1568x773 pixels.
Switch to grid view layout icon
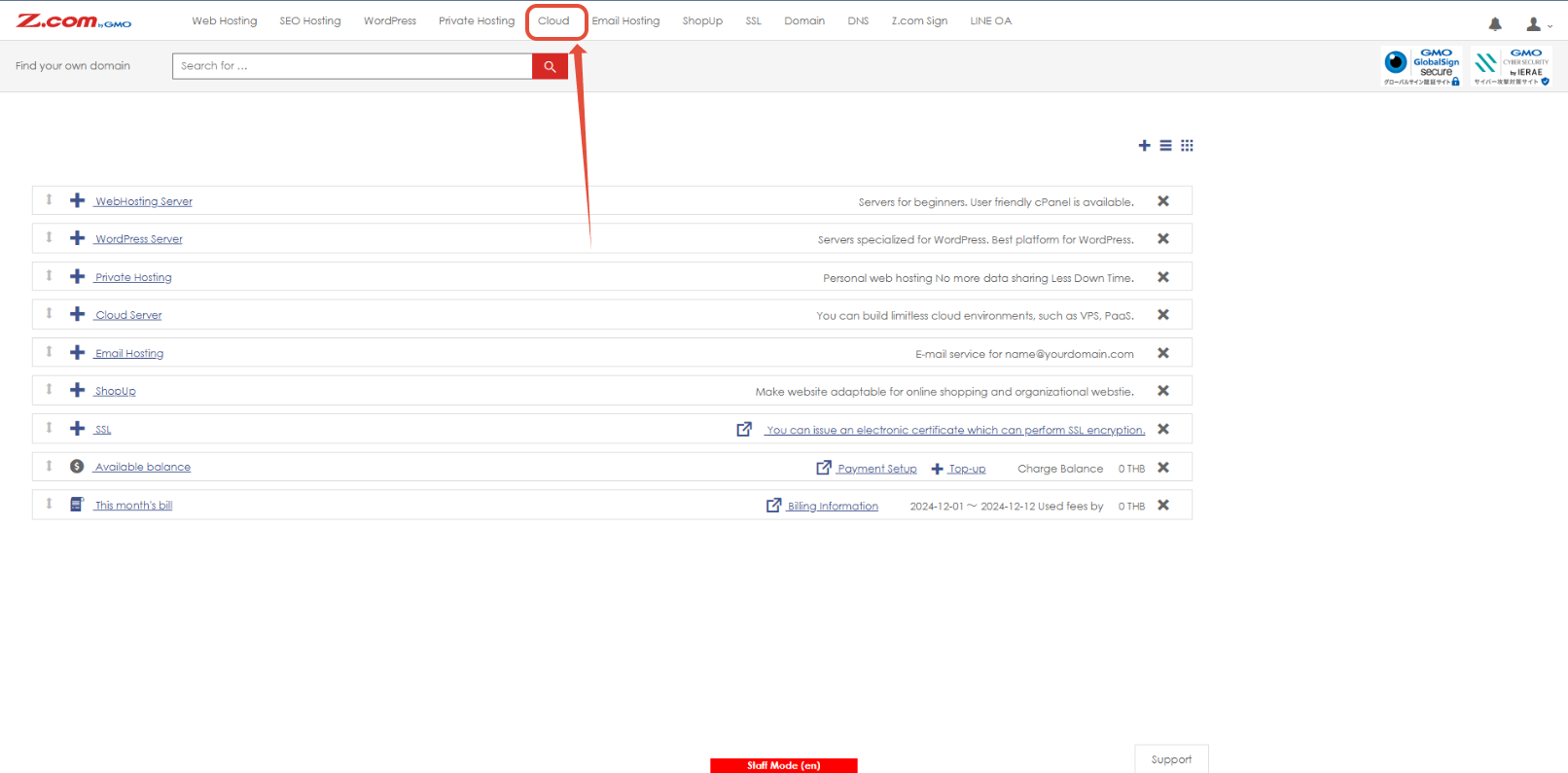click(x=1187, y=146)
